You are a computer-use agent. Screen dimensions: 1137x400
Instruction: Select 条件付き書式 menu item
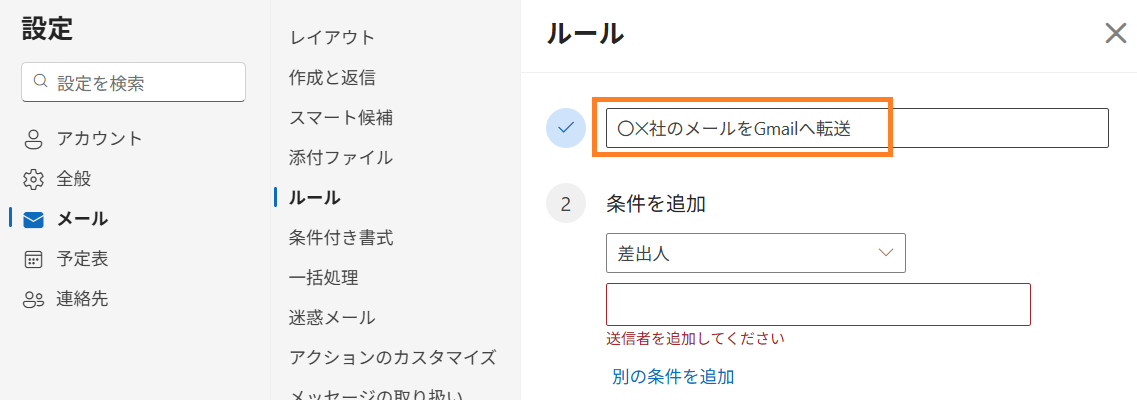pyautogui.click(x=340, y=238)
